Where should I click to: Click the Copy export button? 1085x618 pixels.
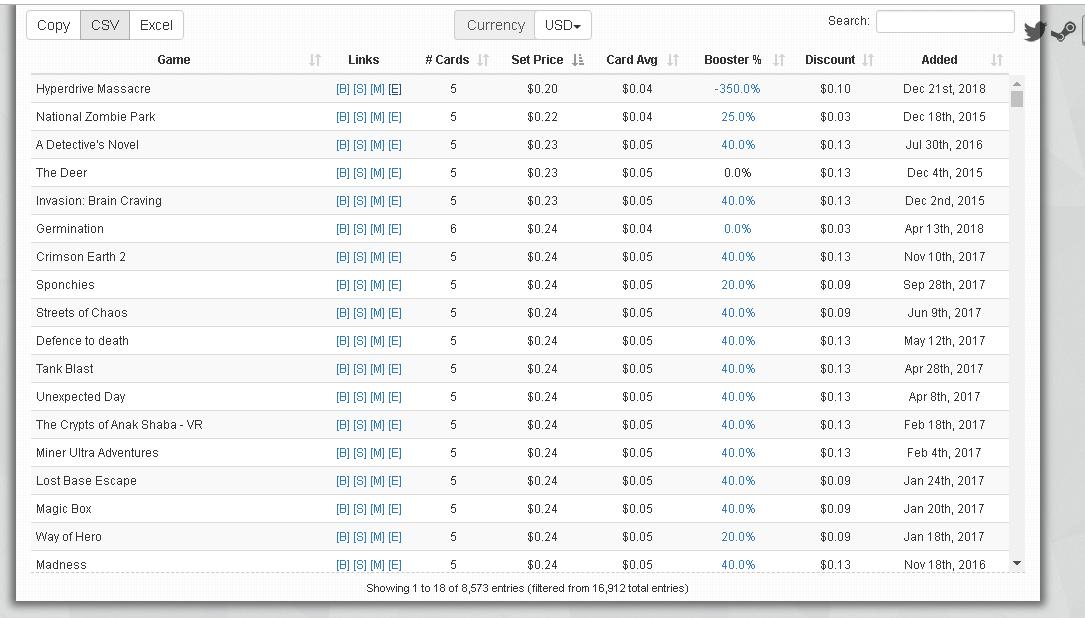pos(53,25)
